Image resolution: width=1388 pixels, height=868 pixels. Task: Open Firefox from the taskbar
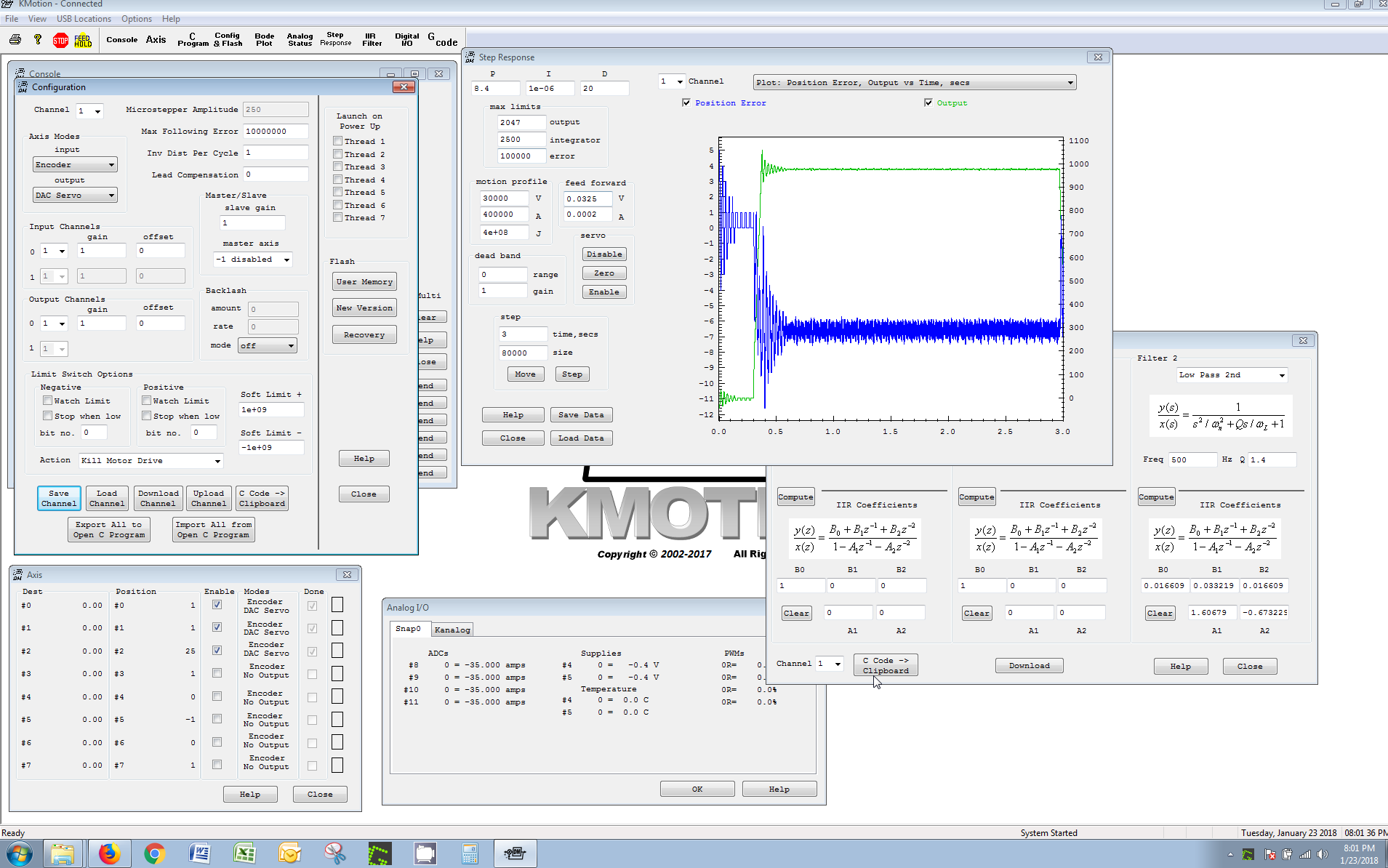tap(109, 853)
